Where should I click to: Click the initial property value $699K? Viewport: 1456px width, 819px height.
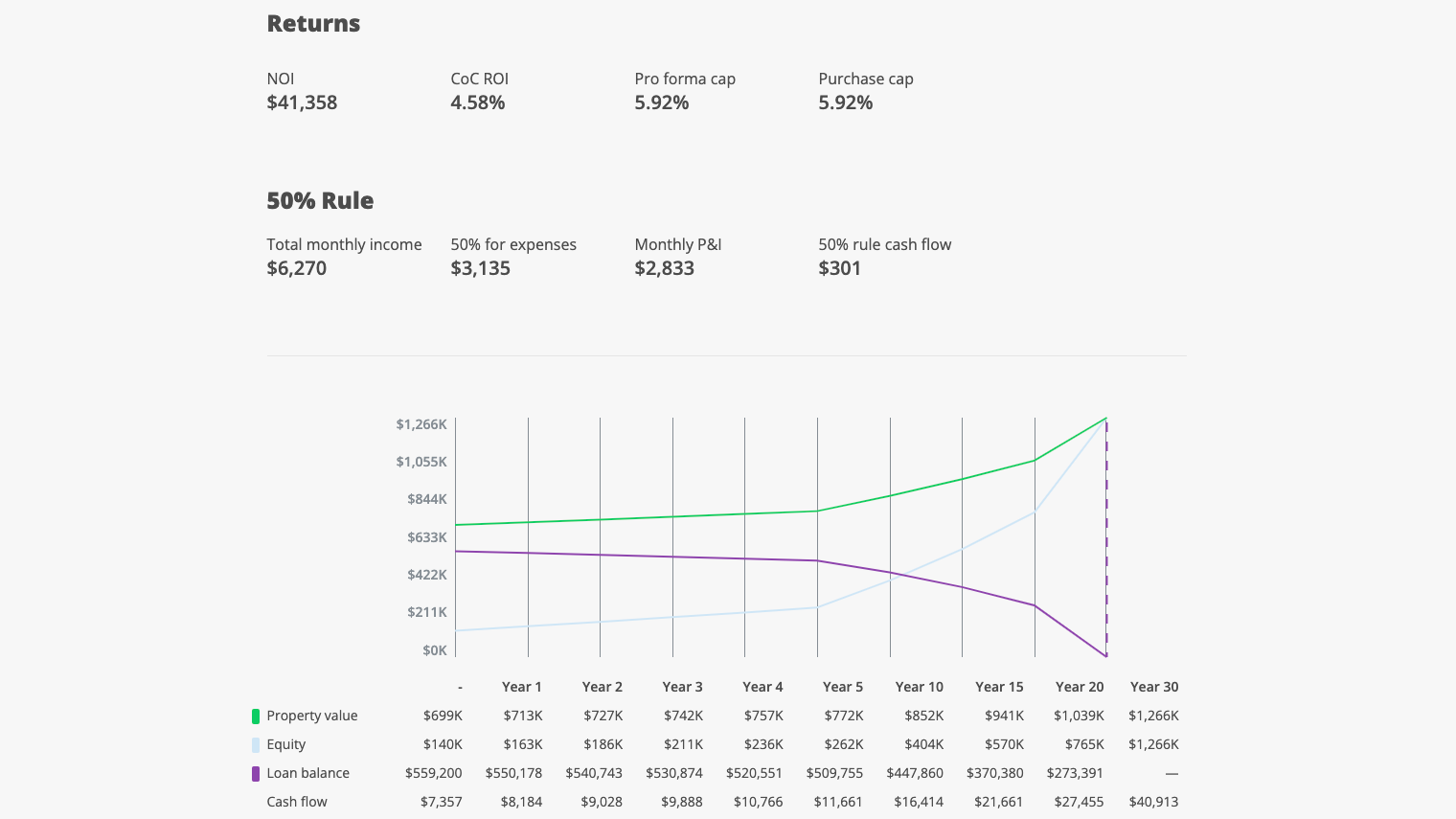(x=443, y=716)
